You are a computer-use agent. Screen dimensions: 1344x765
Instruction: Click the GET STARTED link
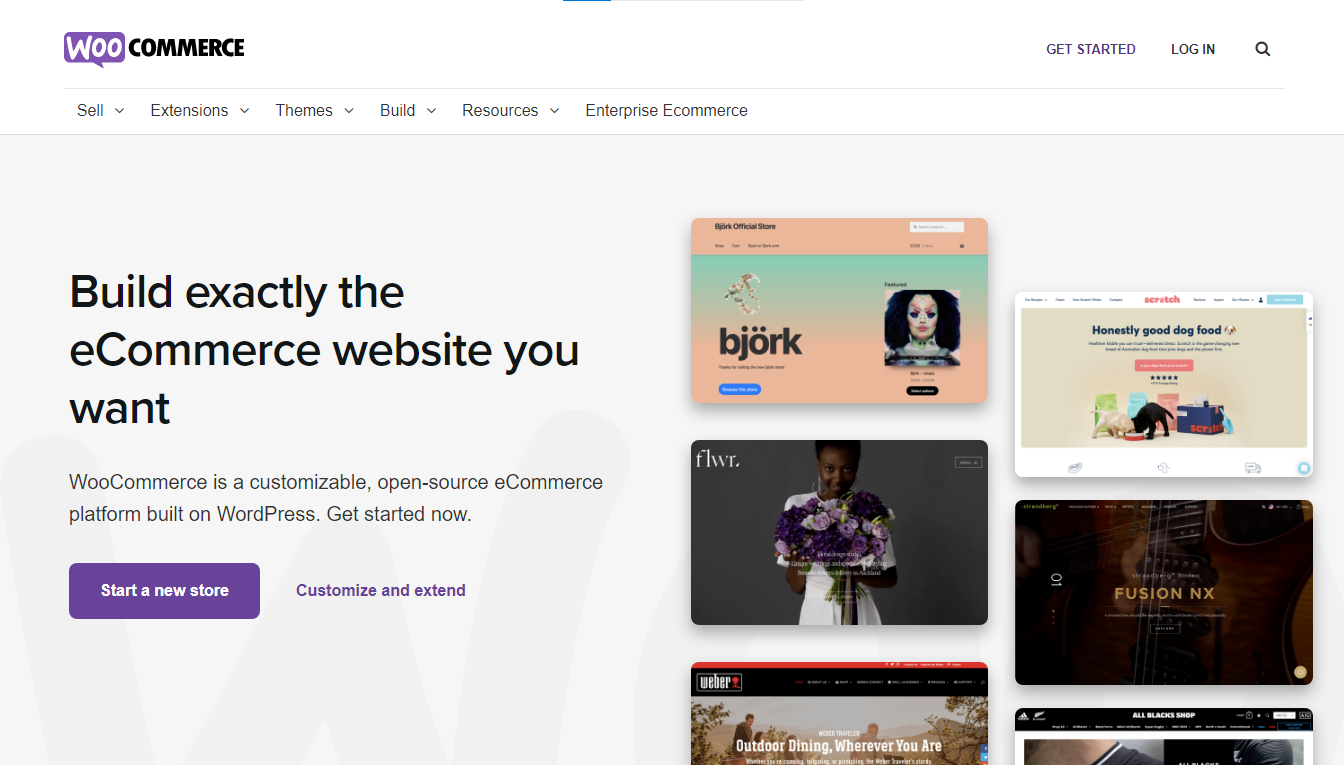coord(1091,49)
